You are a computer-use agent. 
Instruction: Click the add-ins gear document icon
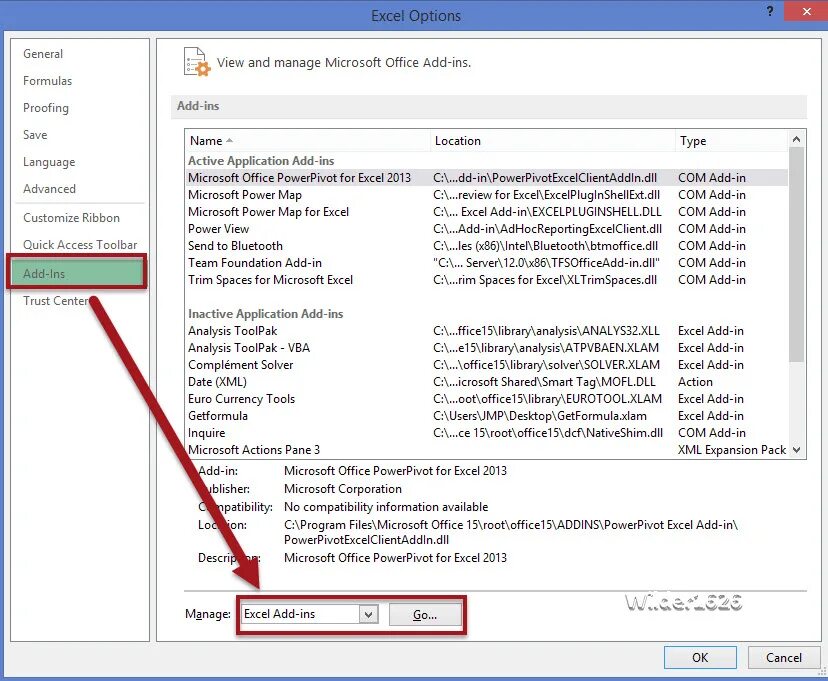coord(197,62)
